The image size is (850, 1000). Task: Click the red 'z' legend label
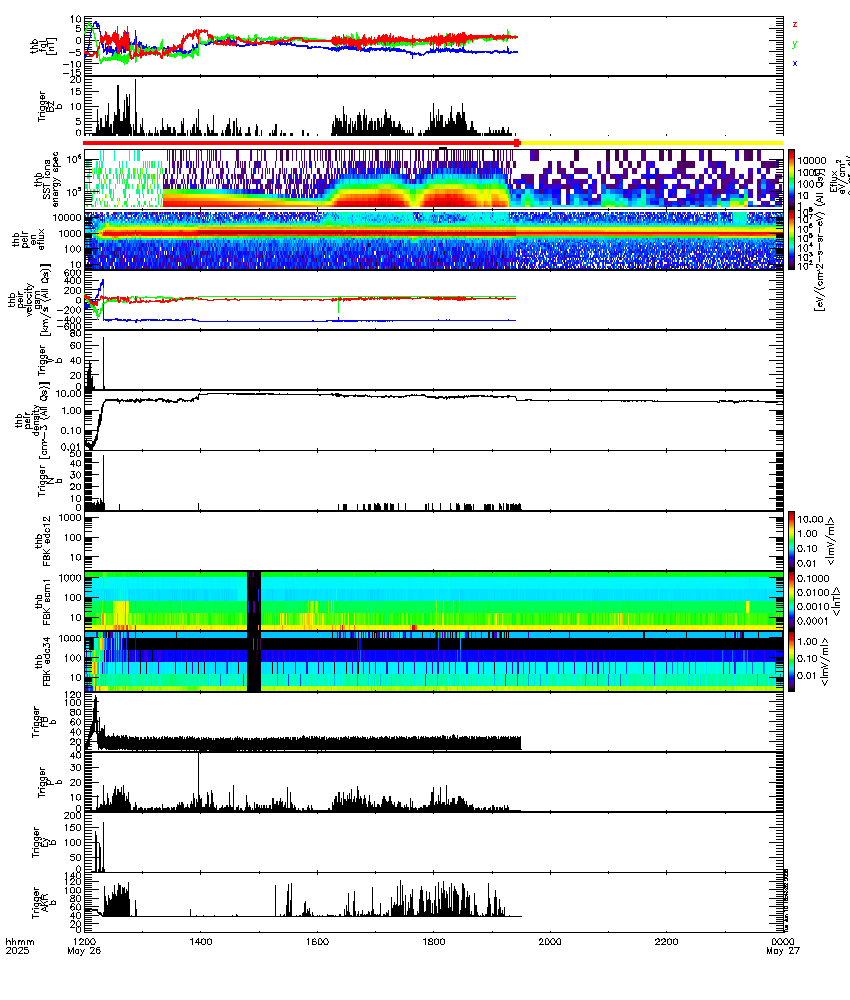click(x=795, y=24)
